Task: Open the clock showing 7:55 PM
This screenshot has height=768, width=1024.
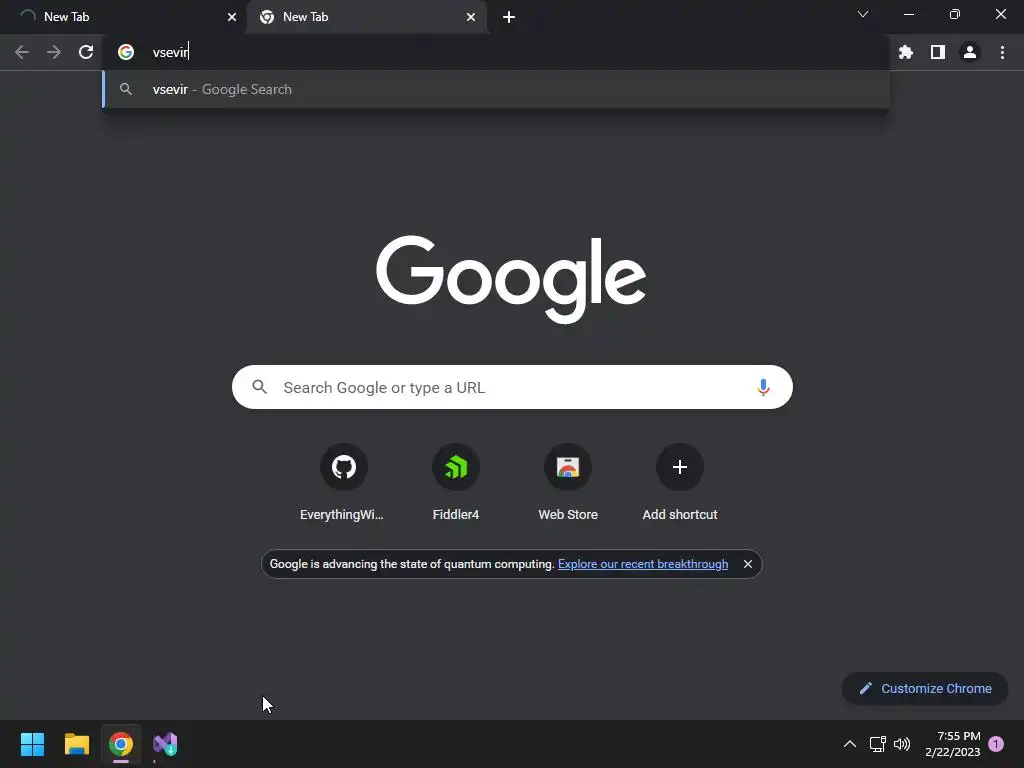Action: click(952, 744)
